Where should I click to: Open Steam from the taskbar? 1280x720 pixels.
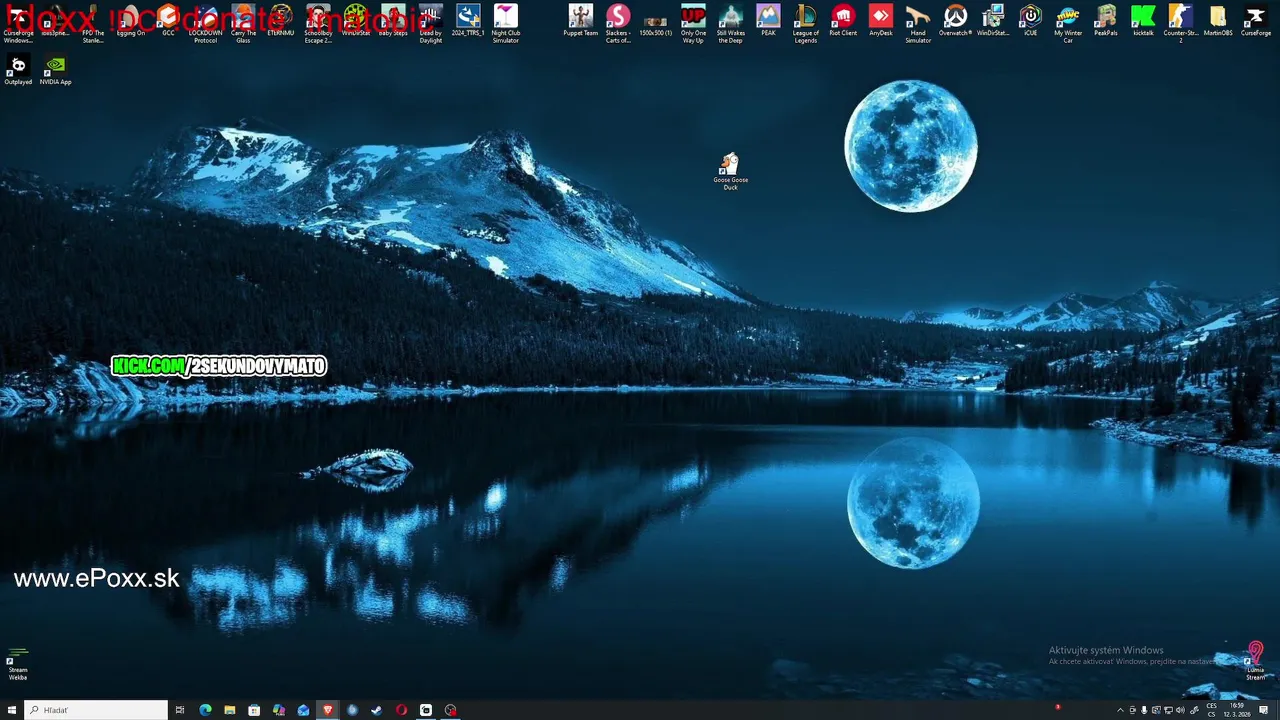point(376,710)
